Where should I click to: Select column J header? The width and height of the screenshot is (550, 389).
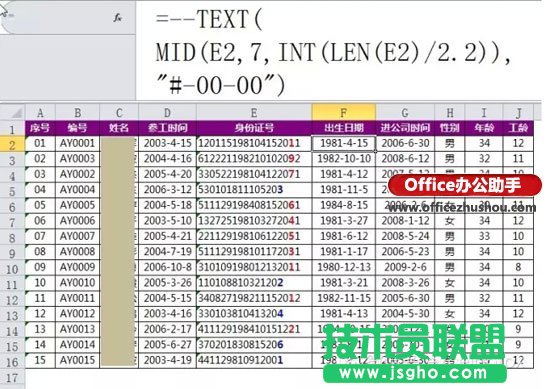coord(518,113)
